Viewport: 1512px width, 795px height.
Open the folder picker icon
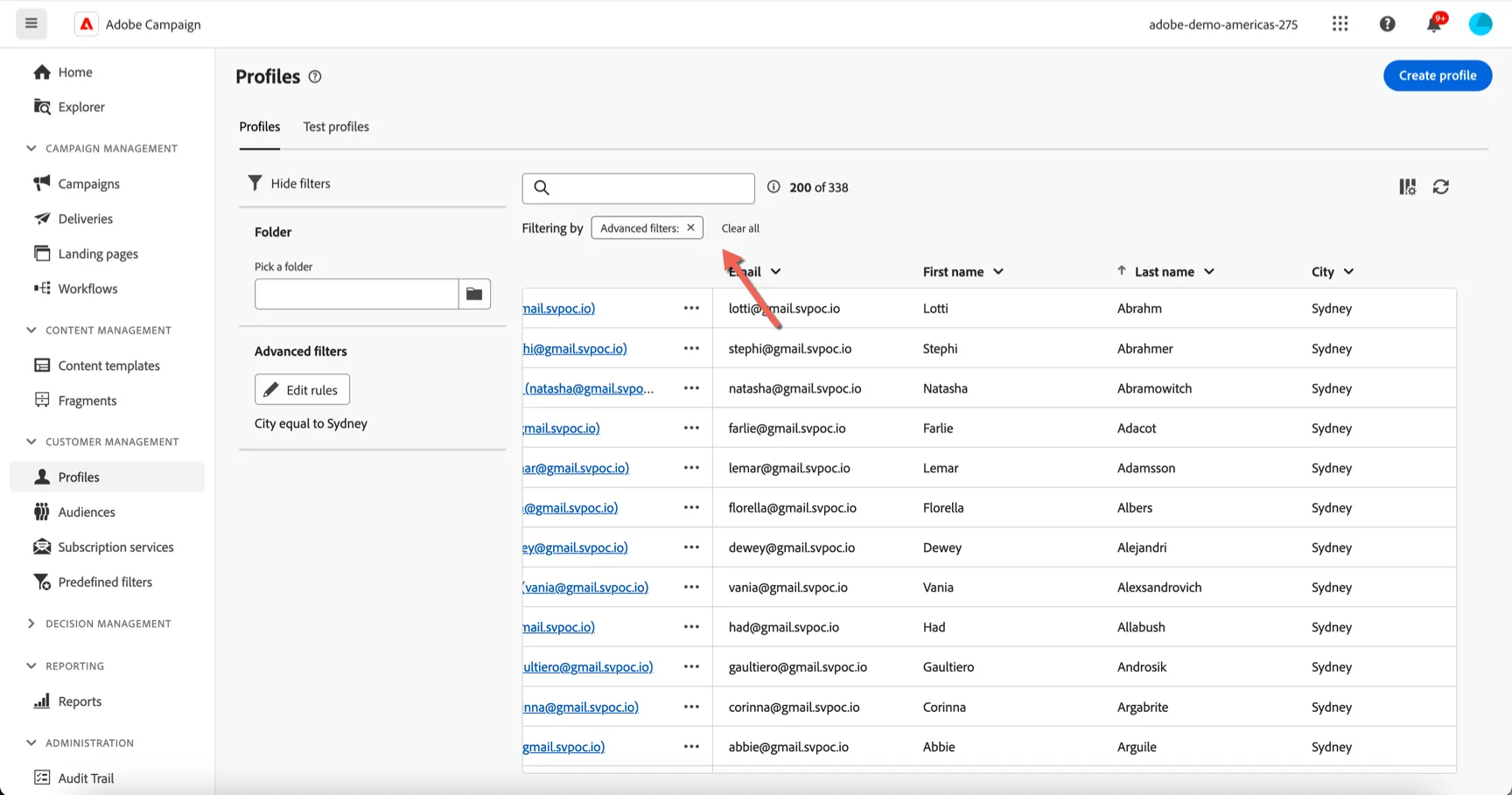tap(474, 294)
